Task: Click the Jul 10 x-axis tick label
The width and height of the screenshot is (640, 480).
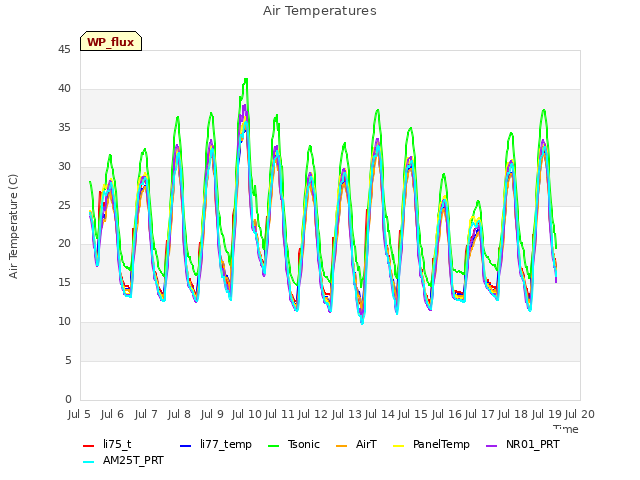Action: (247, 414)
